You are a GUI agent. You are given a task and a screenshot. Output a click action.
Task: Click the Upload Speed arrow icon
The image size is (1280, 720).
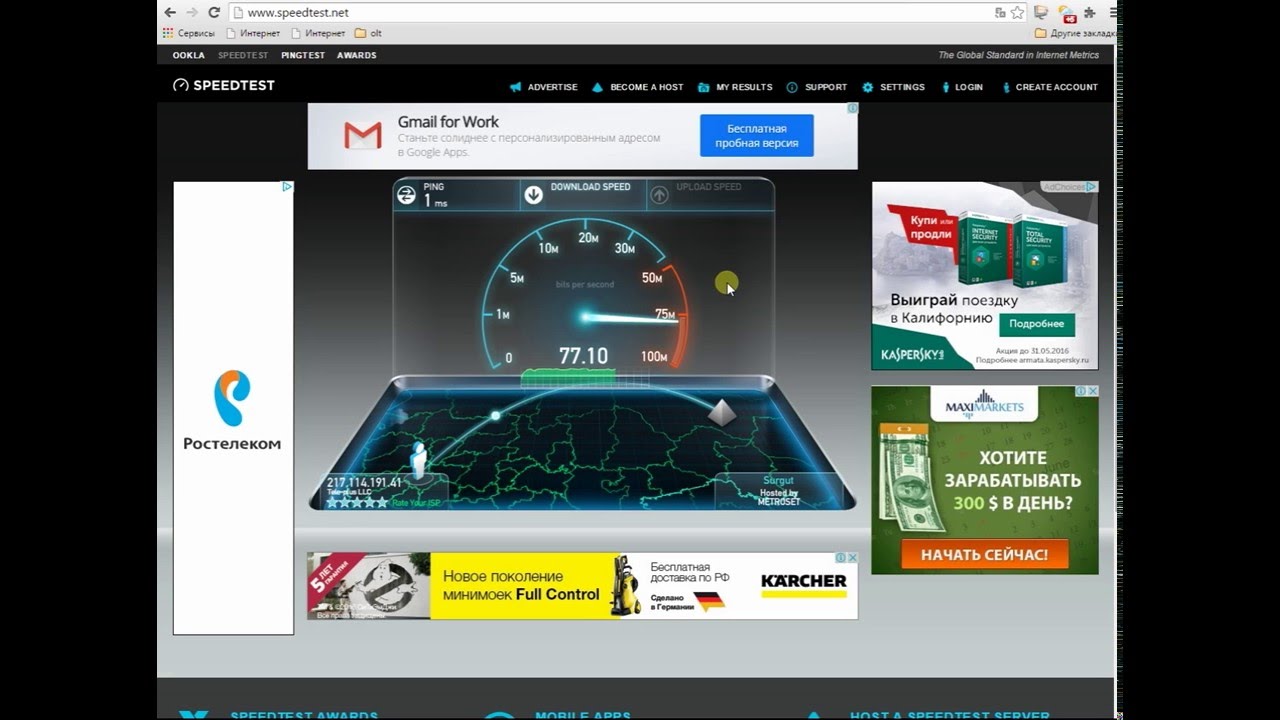(659, 195)
